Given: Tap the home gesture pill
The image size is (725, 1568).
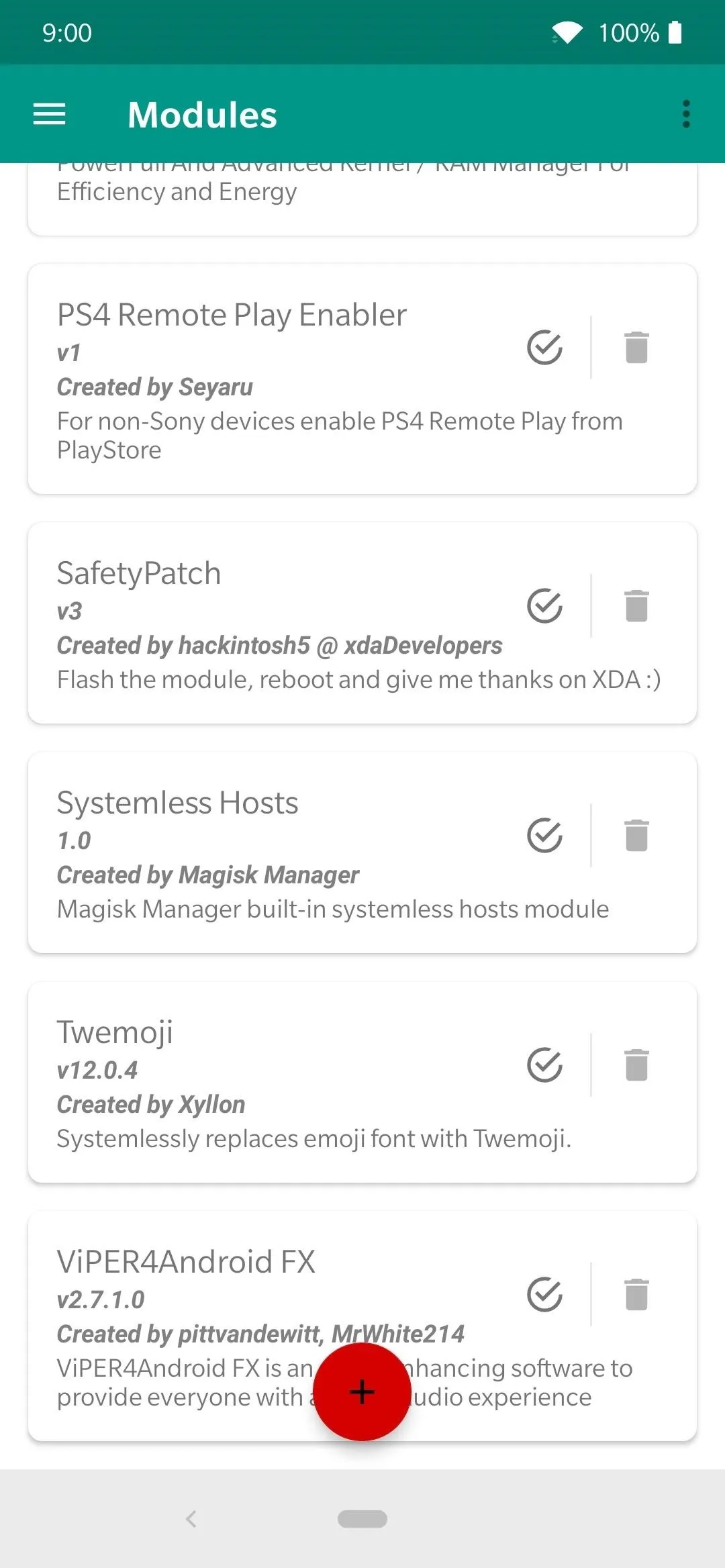Looking at the screenshot, I should 362,1519.
